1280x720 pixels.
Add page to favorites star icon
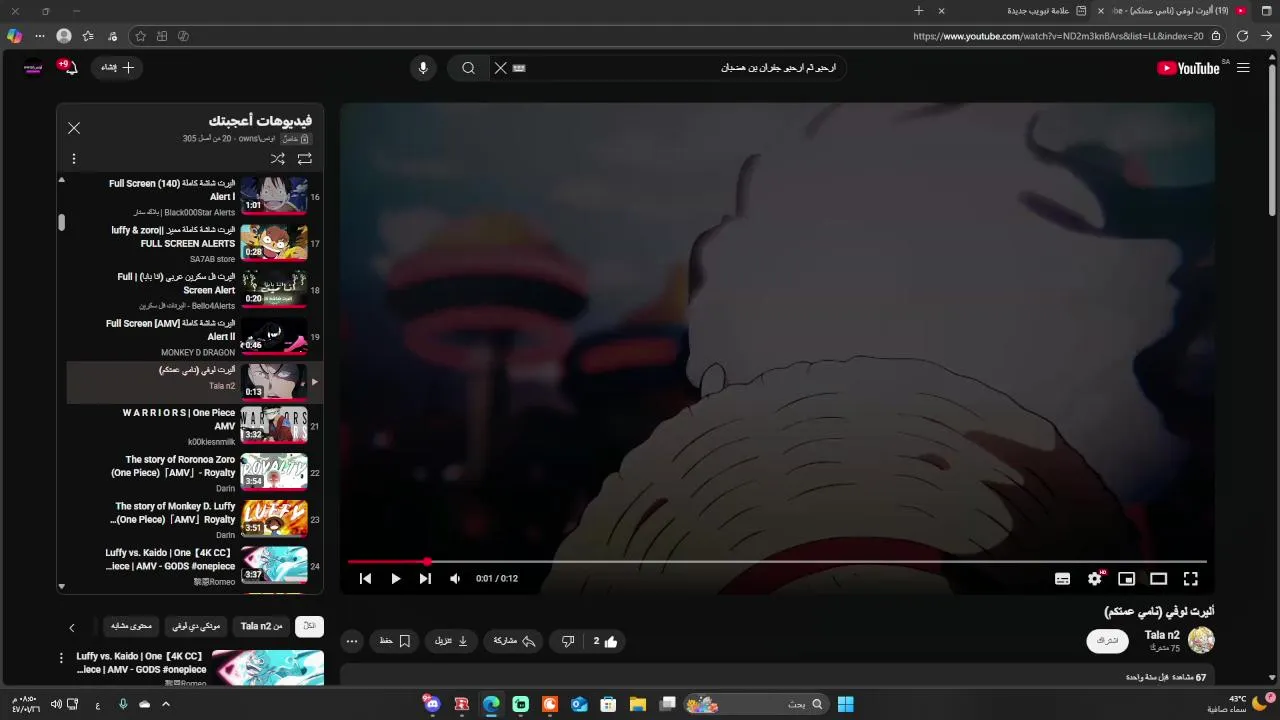tap(140, 36)
